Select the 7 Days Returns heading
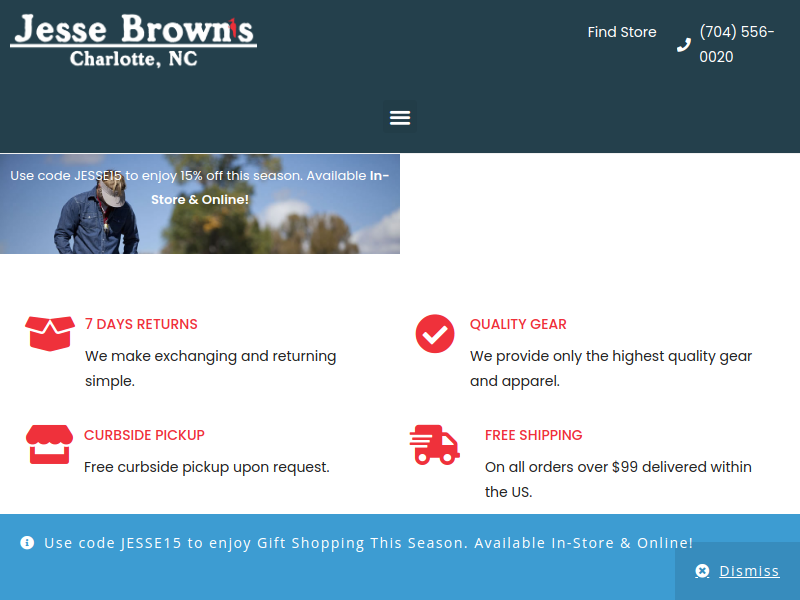The width and height of the screenshot is (800, 600). pos(141,324)
